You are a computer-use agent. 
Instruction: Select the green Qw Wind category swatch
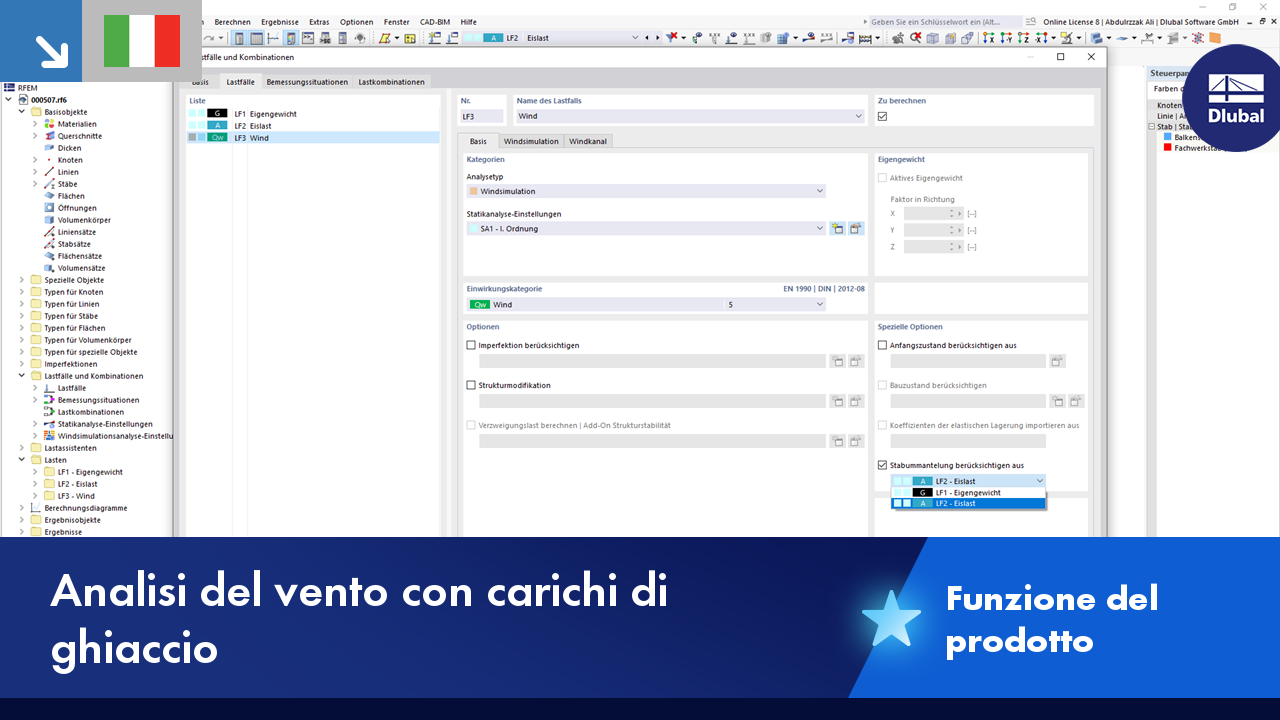click(x=480, y=304)
